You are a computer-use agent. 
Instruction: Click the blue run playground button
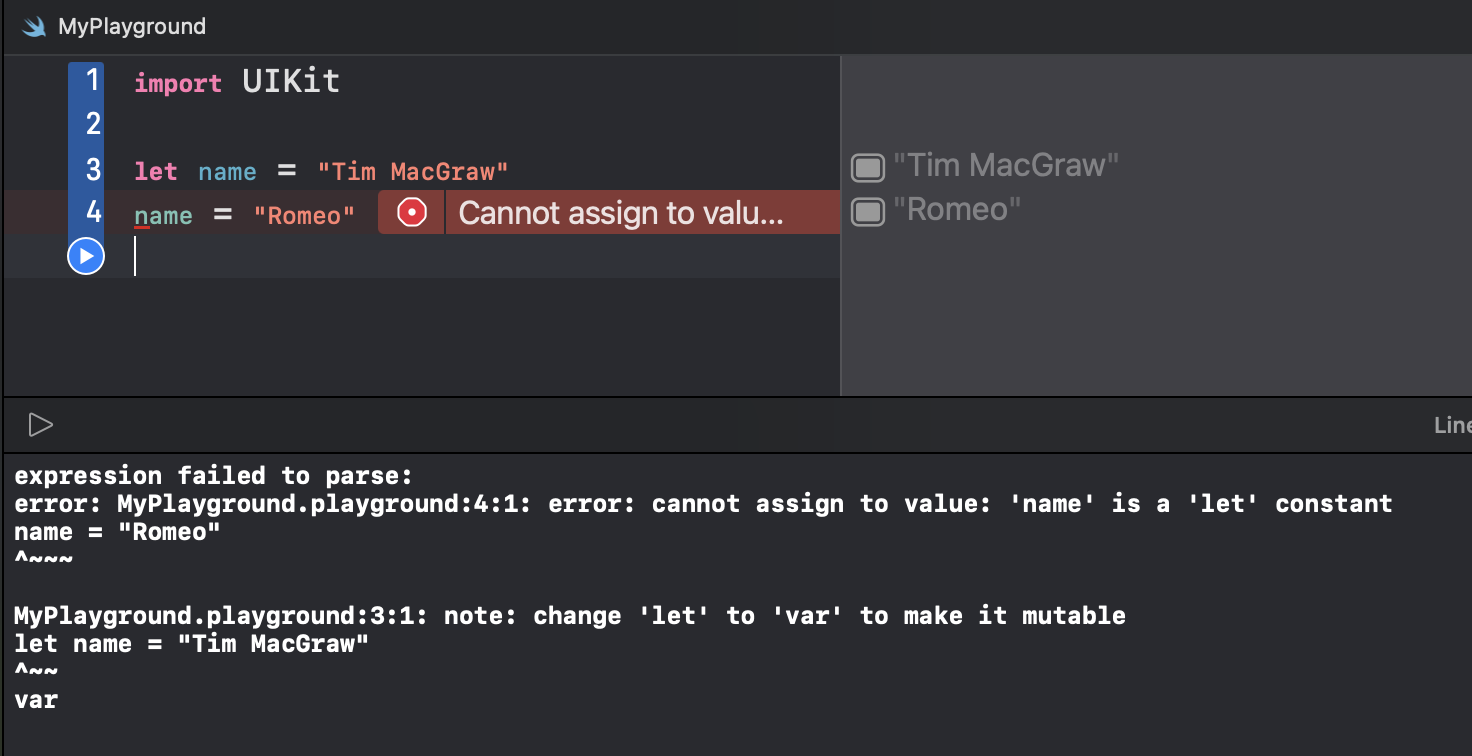pyautogui.click(x=86, y=257)
